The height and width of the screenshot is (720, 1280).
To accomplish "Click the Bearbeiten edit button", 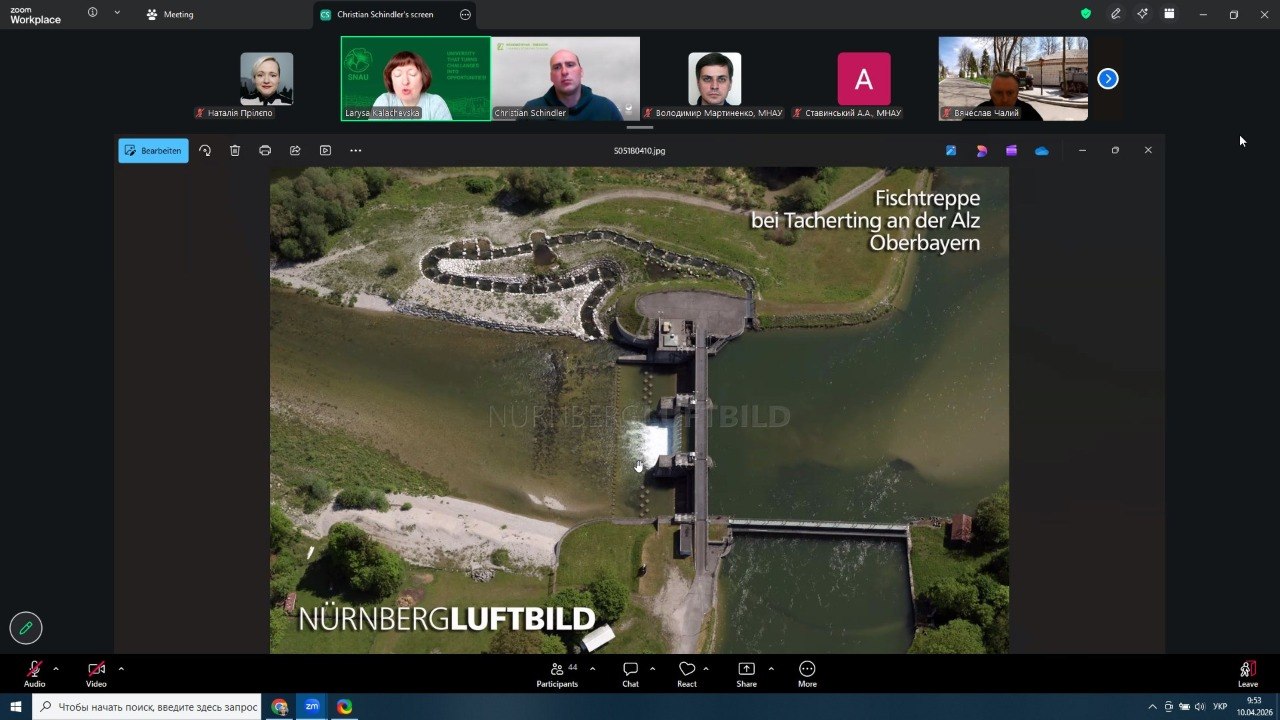I will pos(153,151).
